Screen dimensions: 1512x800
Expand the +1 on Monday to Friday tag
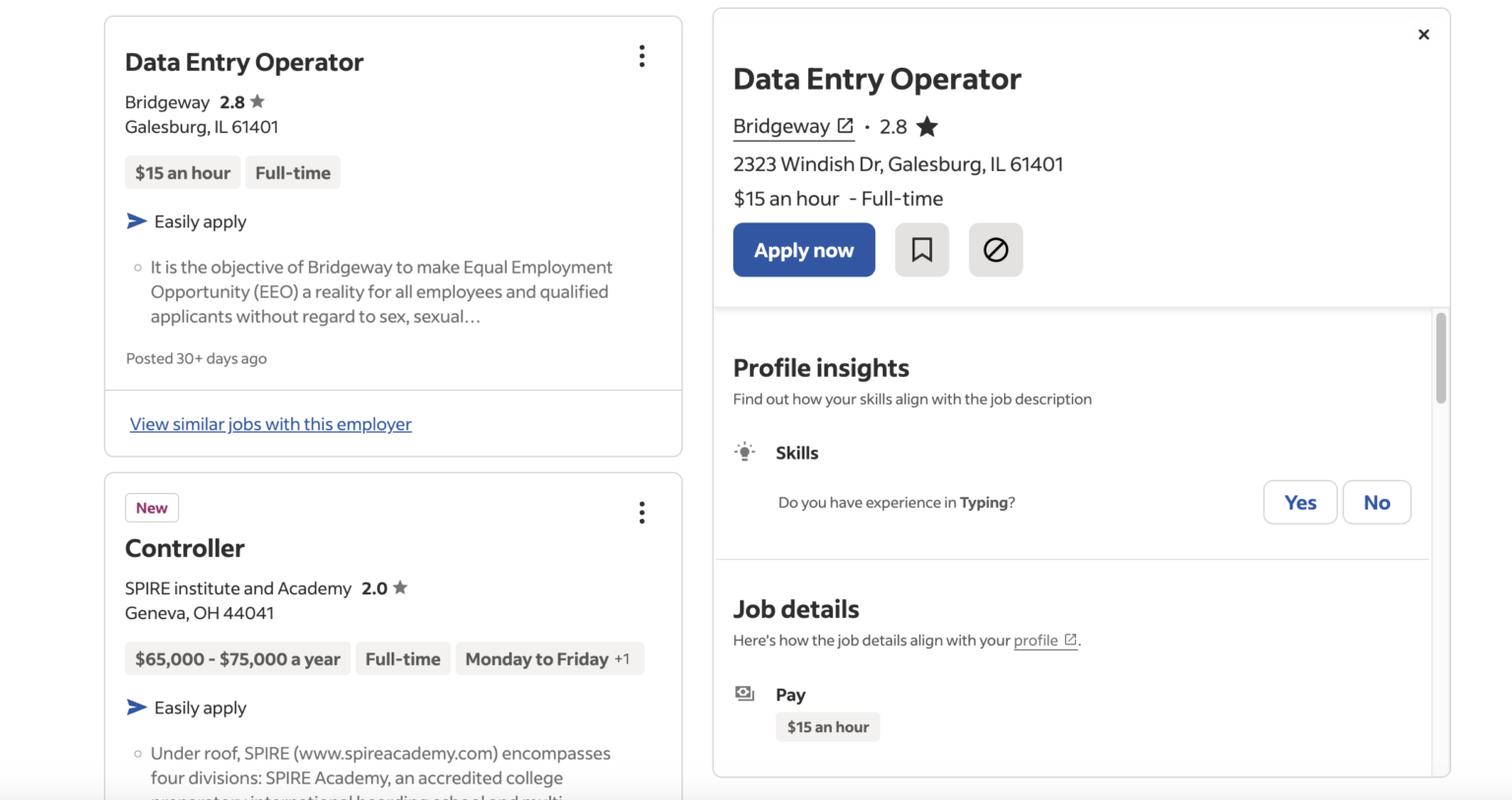[624, 658]
